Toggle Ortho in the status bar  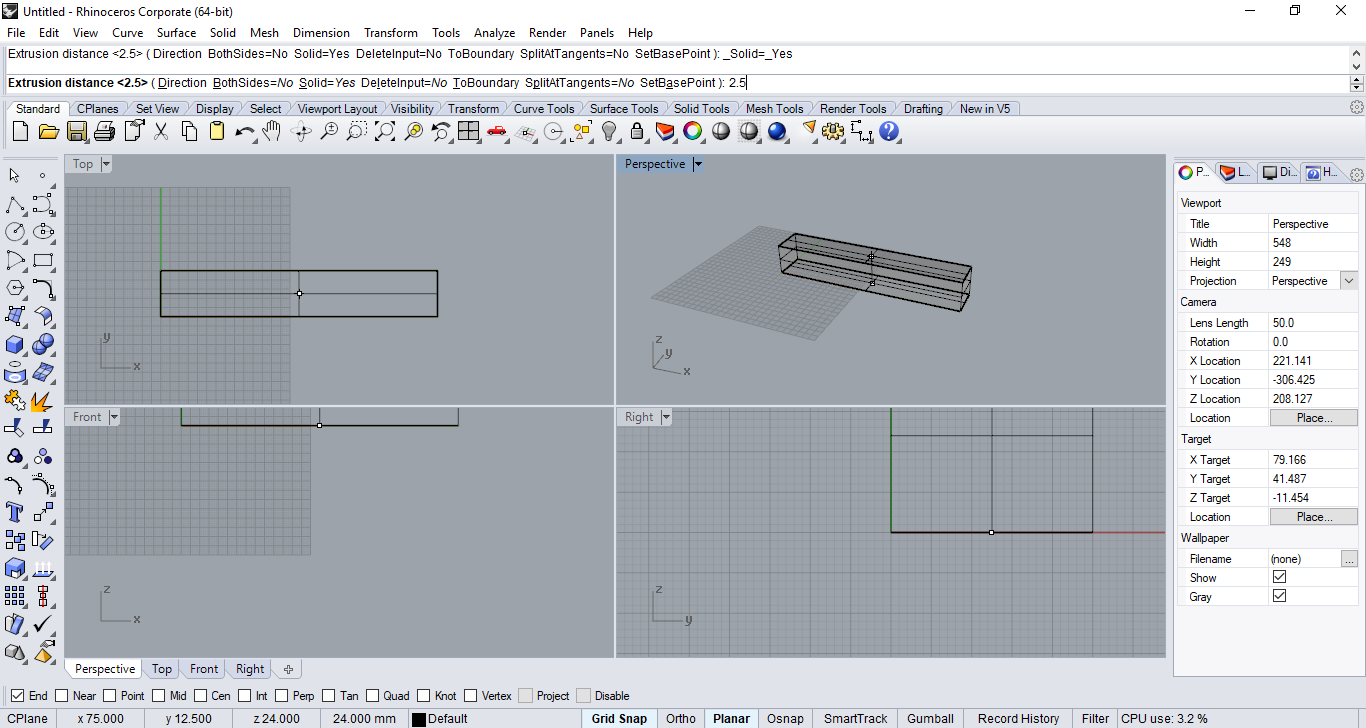pos(680,718)
